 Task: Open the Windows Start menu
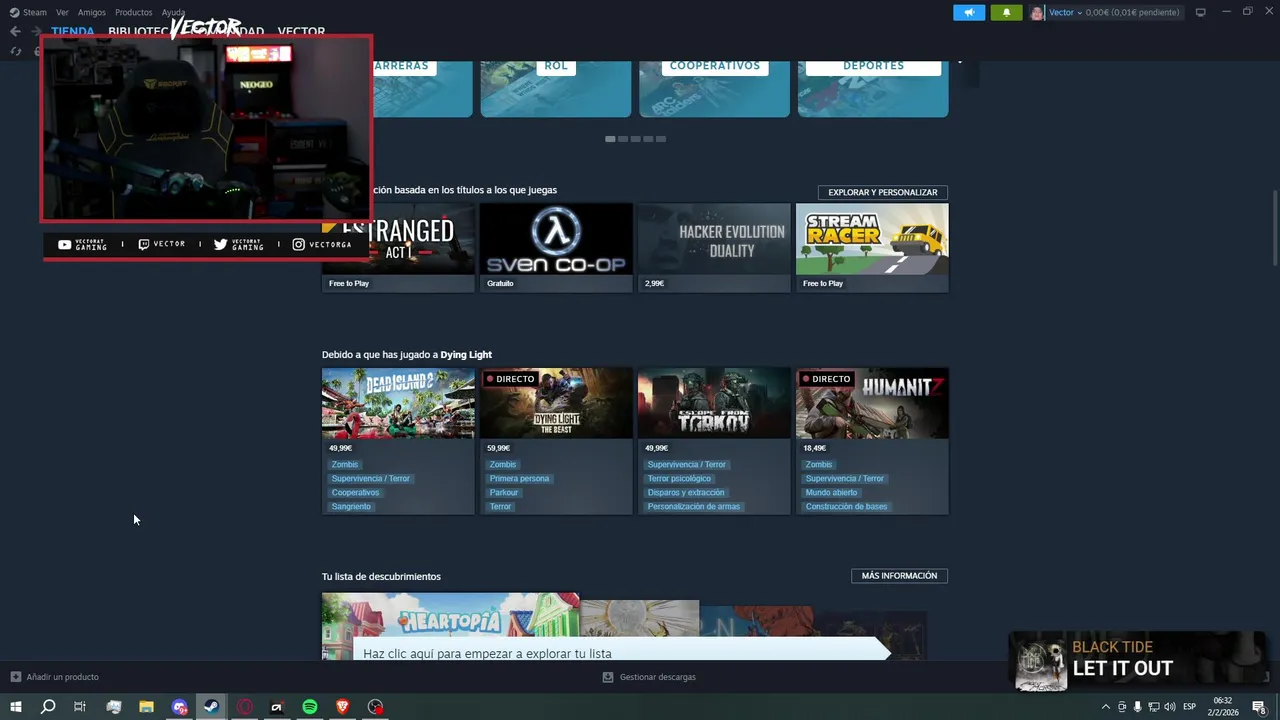tap(15, 707)
